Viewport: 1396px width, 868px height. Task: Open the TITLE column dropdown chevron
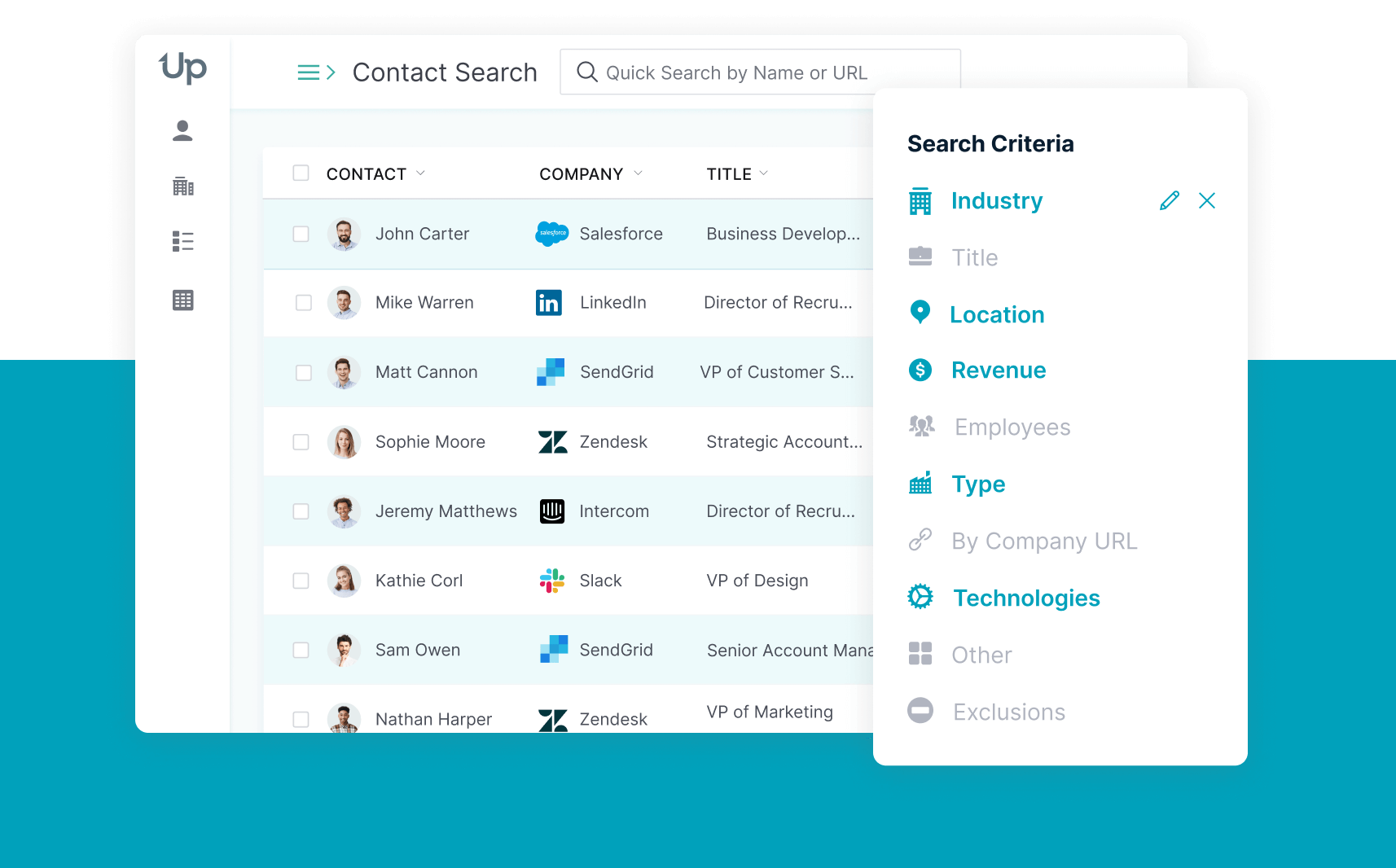coord(764,173)
